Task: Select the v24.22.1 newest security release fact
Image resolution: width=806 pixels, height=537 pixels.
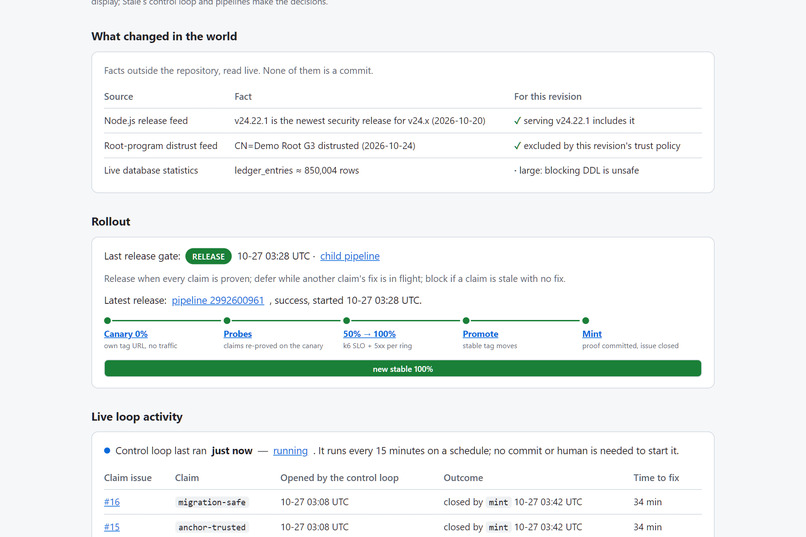Action: click(360, 121)
